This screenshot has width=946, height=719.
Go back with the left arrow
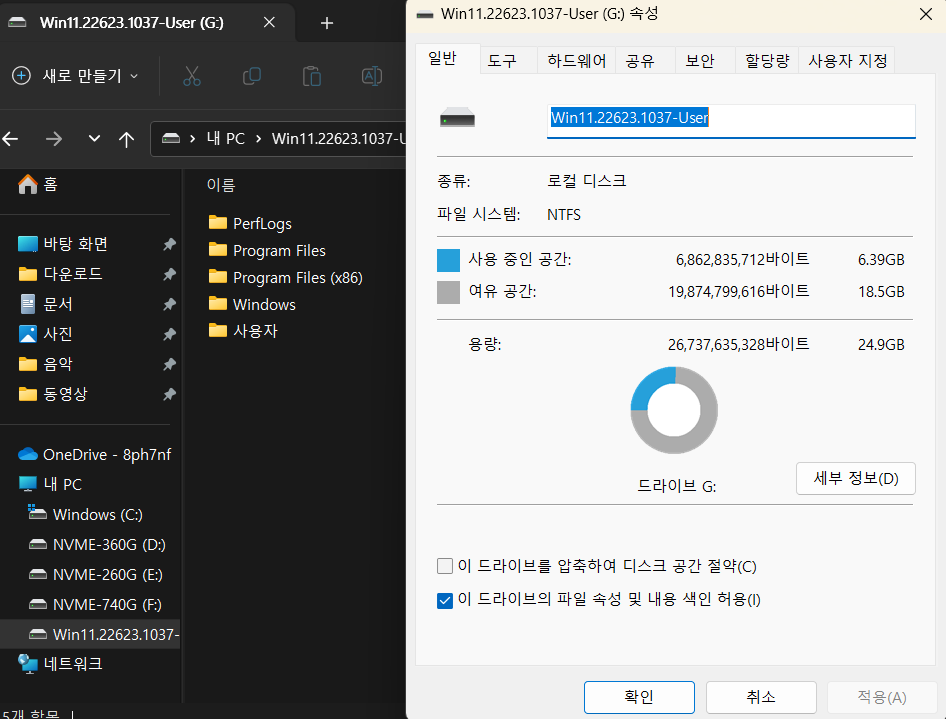10,139
